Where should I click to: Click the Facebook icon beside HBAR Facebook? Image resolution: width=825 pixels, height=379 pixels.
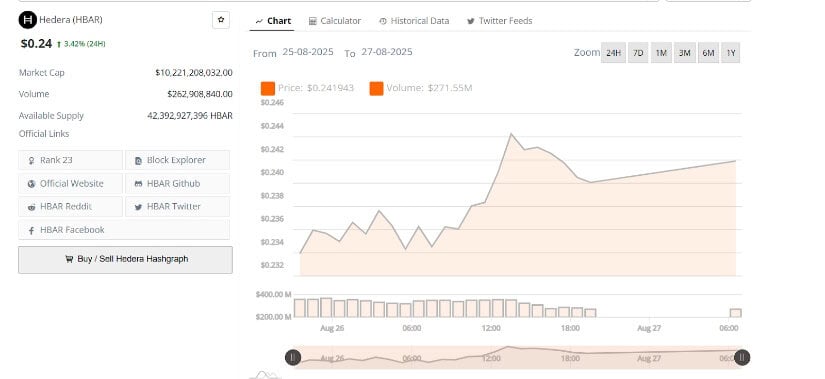click(x=32, y=231)
